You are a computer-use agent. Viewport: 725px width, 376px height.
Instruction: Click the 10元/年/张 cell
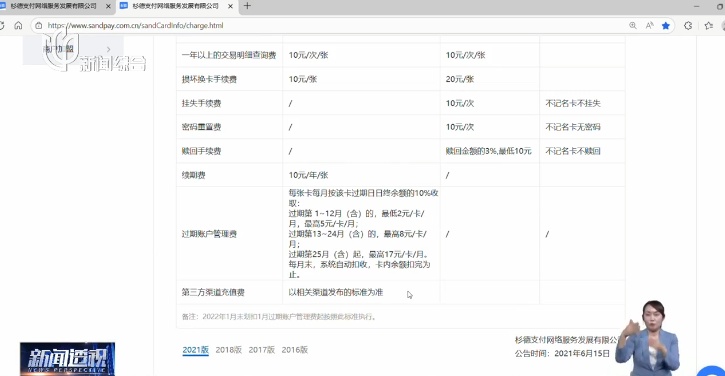pos(308,175)
